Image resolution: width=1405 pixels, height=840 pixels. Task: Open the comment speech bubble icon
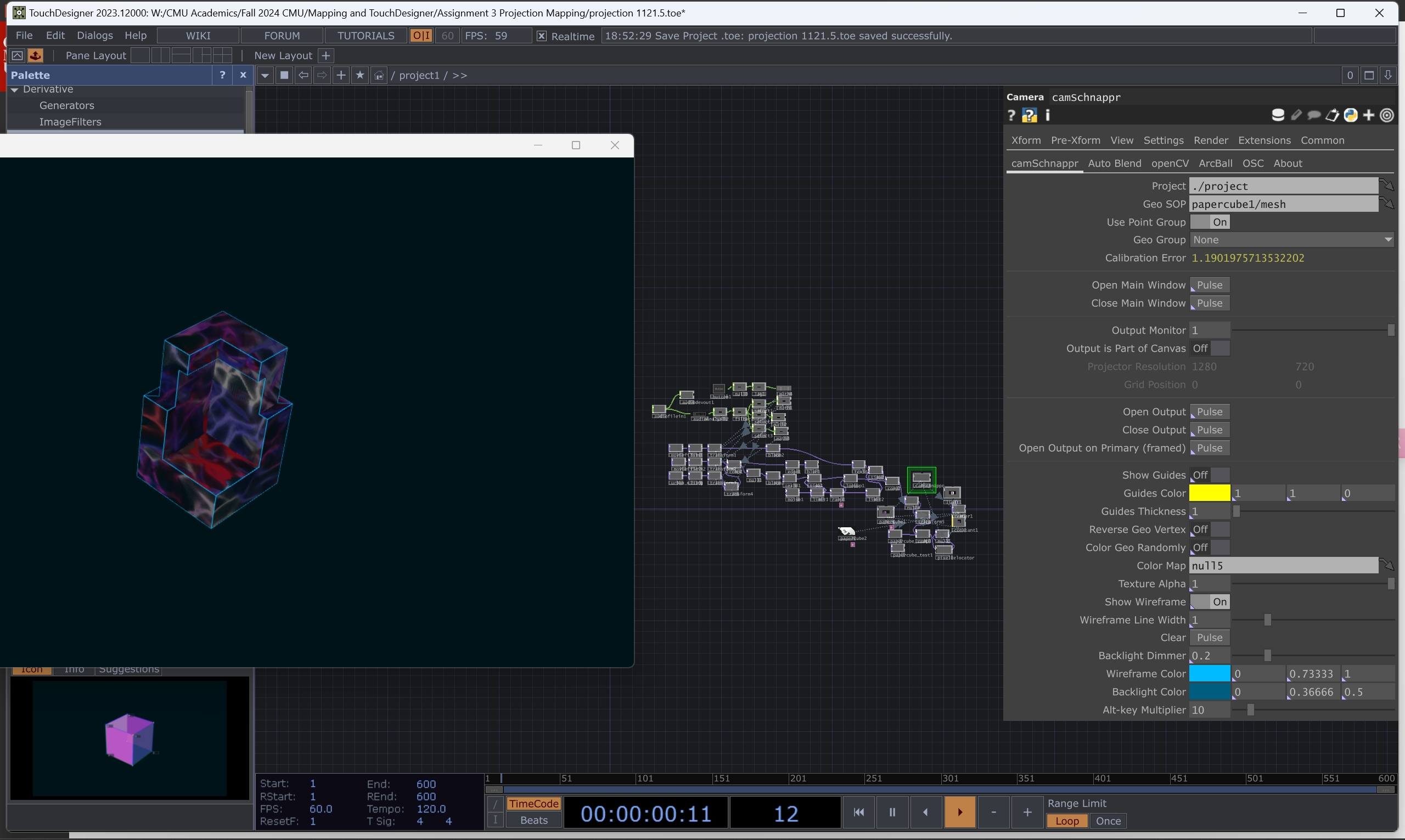[x=1314, y=115]
